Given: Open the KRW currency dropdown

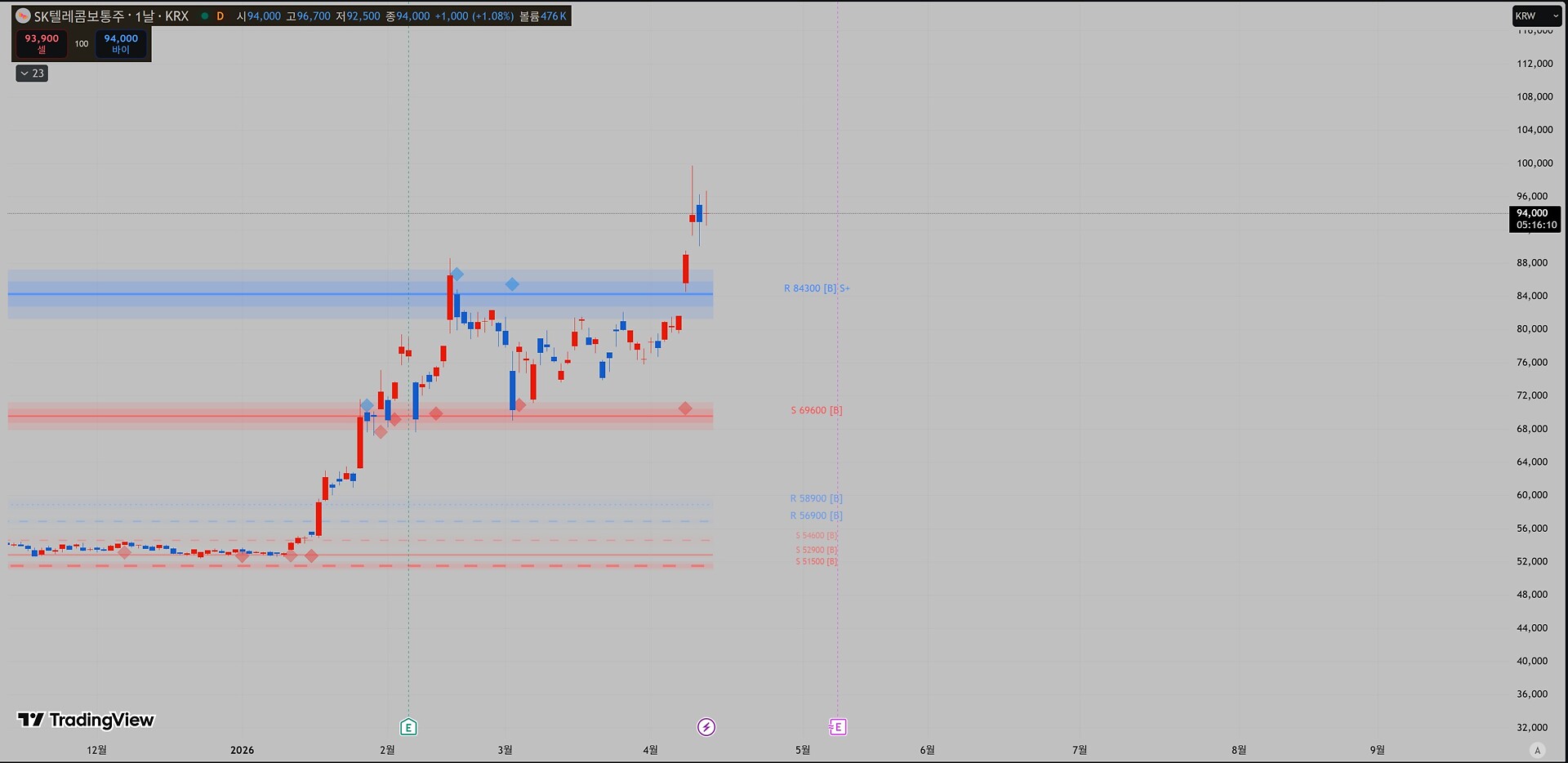Looking at the screenshot, I should pyautogui.click(x=1536, y=16).
